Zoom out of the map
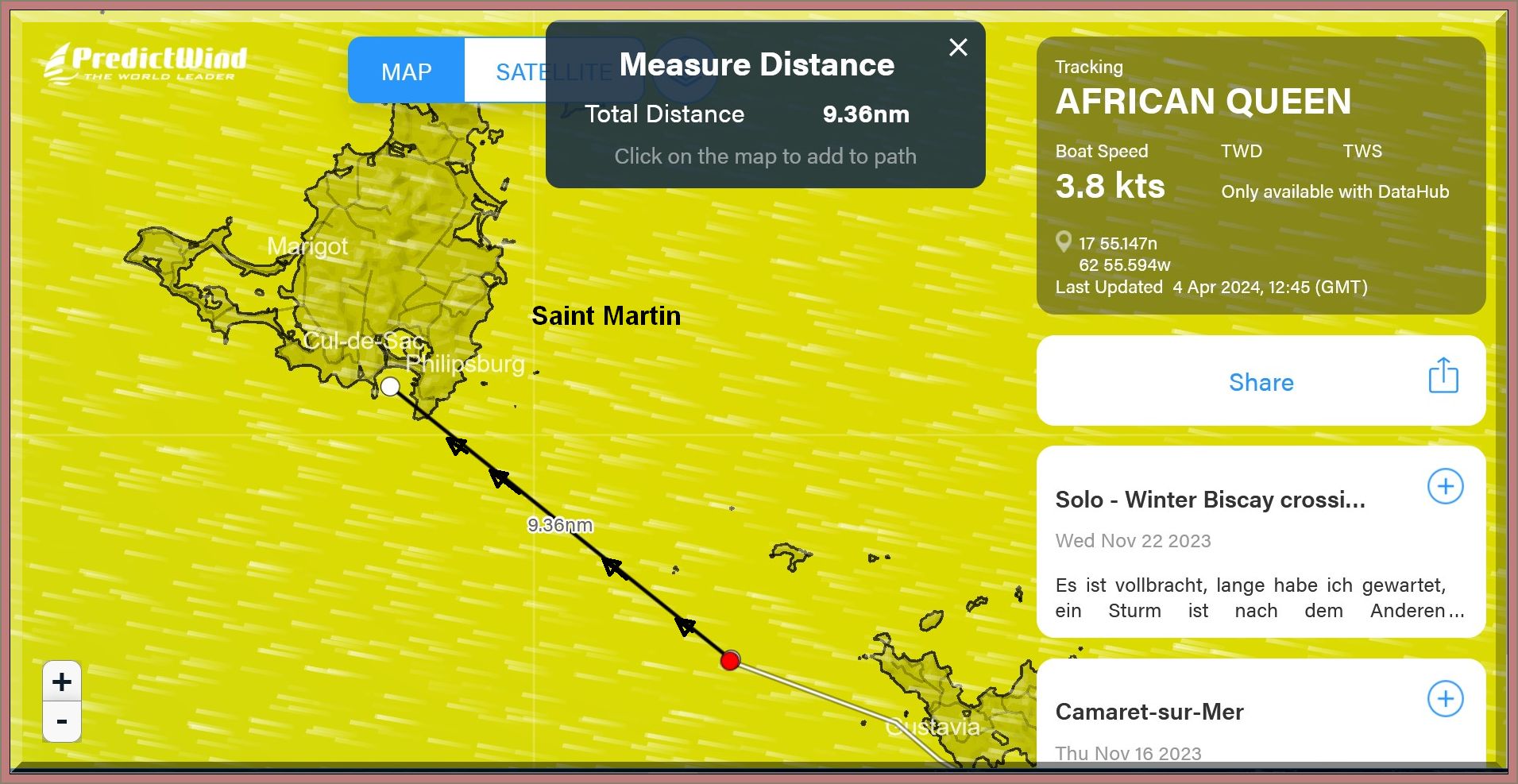Screen dimensions: 1518x784 tap(62, 722)
